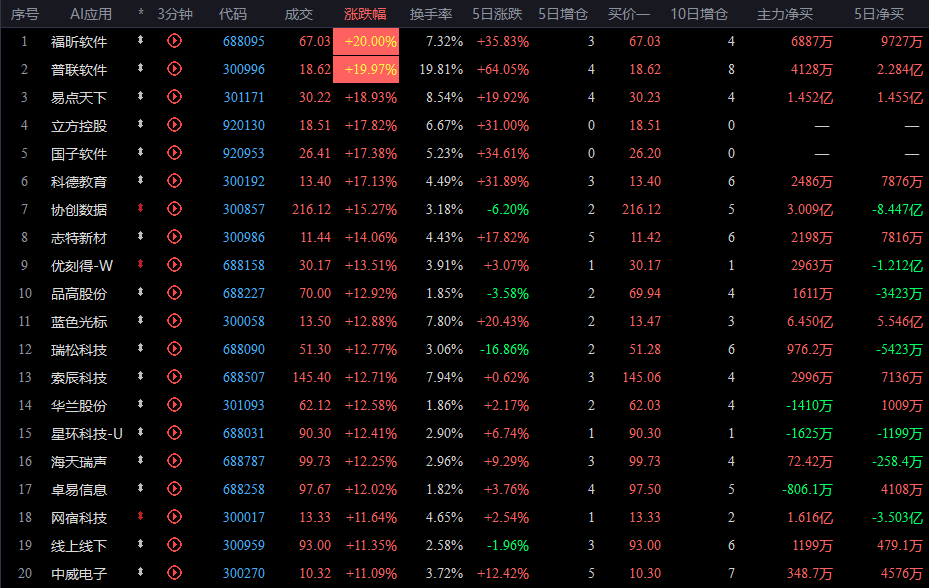Toggle the red marker next to 网宿科技
929x588 pixels.
coord(140,516)
